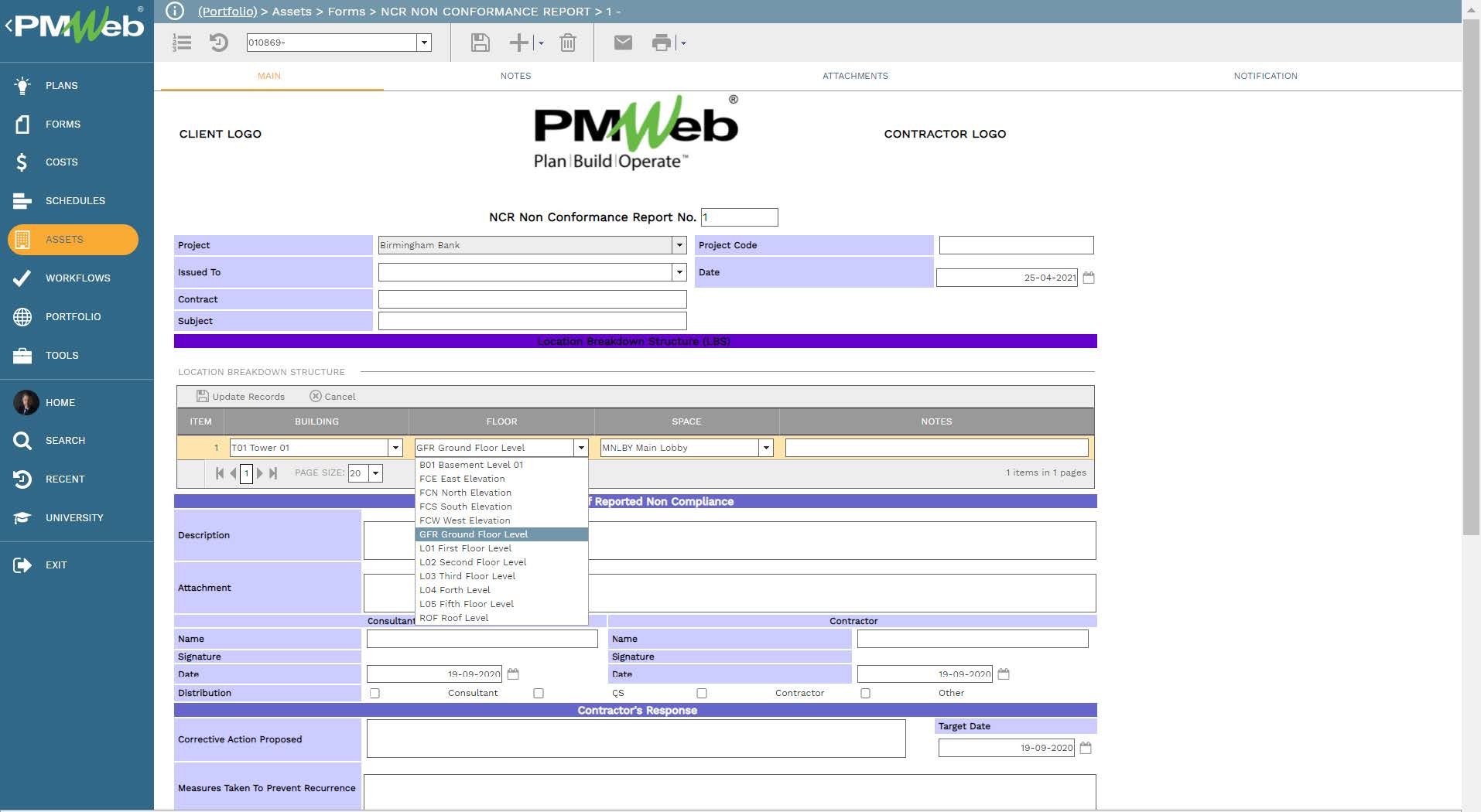Open Workflows in the sidebar

pyautogui.click(x=77, y=278)
